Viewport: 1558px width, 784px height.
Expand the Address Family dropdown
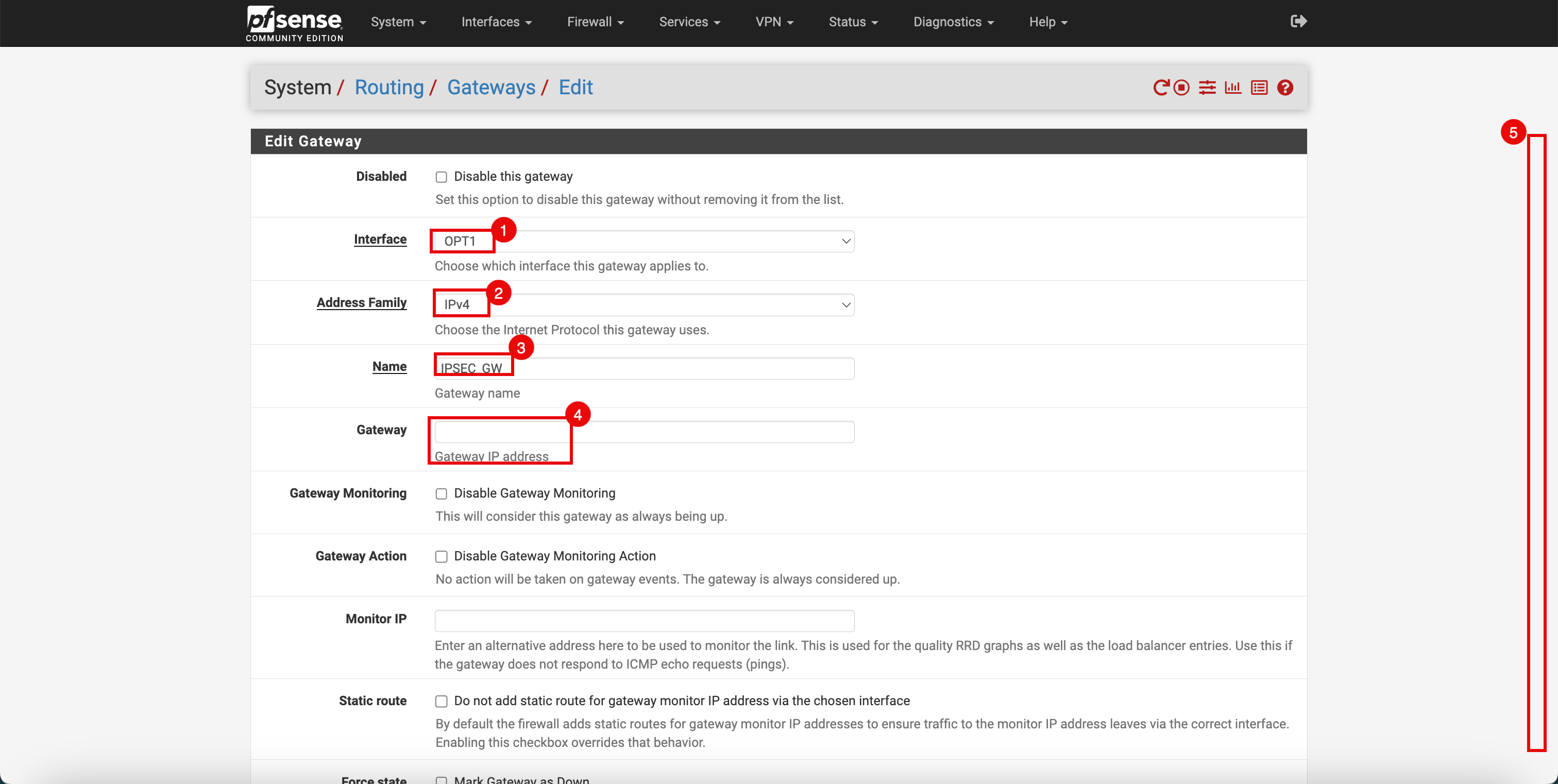(645, 304)
